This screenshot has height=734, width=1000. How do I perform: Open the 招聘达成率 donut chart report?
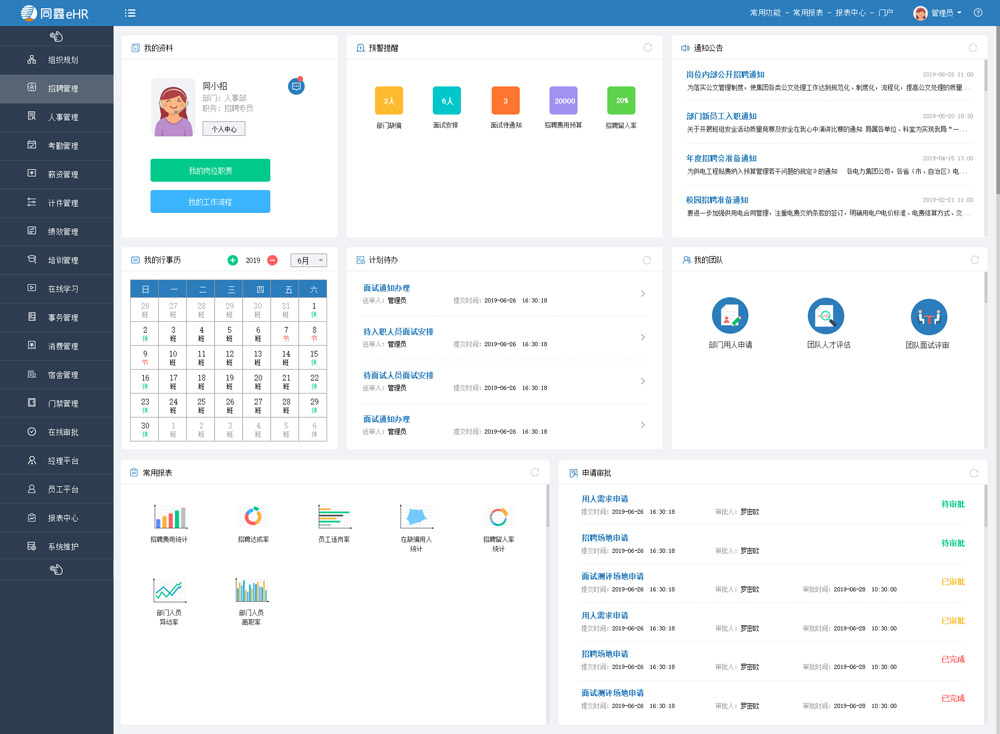click(252, 517)
